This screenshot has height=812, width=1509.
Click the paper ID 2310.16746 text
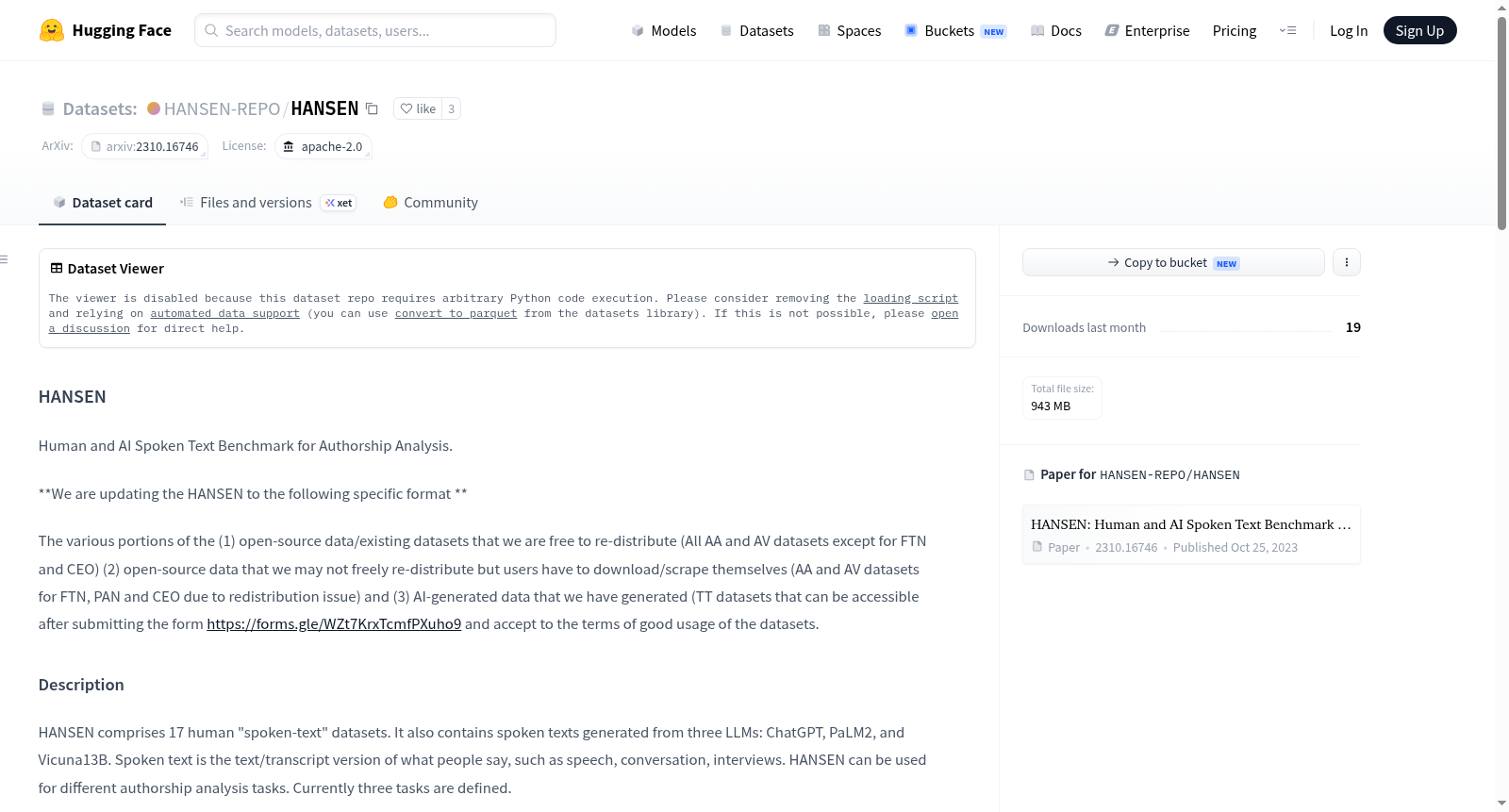coord(1126,547)
